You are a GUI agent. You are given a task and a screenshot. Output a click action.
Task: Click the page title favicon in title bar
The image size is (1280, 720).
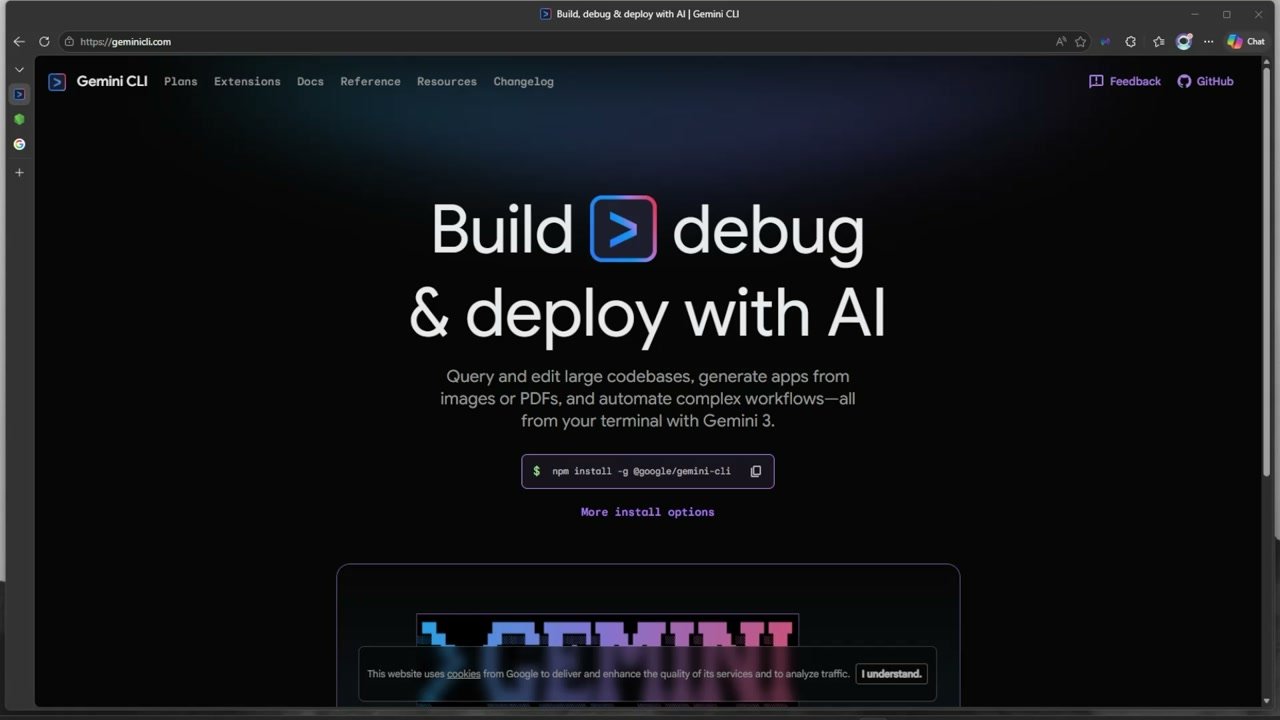(545, 14)
